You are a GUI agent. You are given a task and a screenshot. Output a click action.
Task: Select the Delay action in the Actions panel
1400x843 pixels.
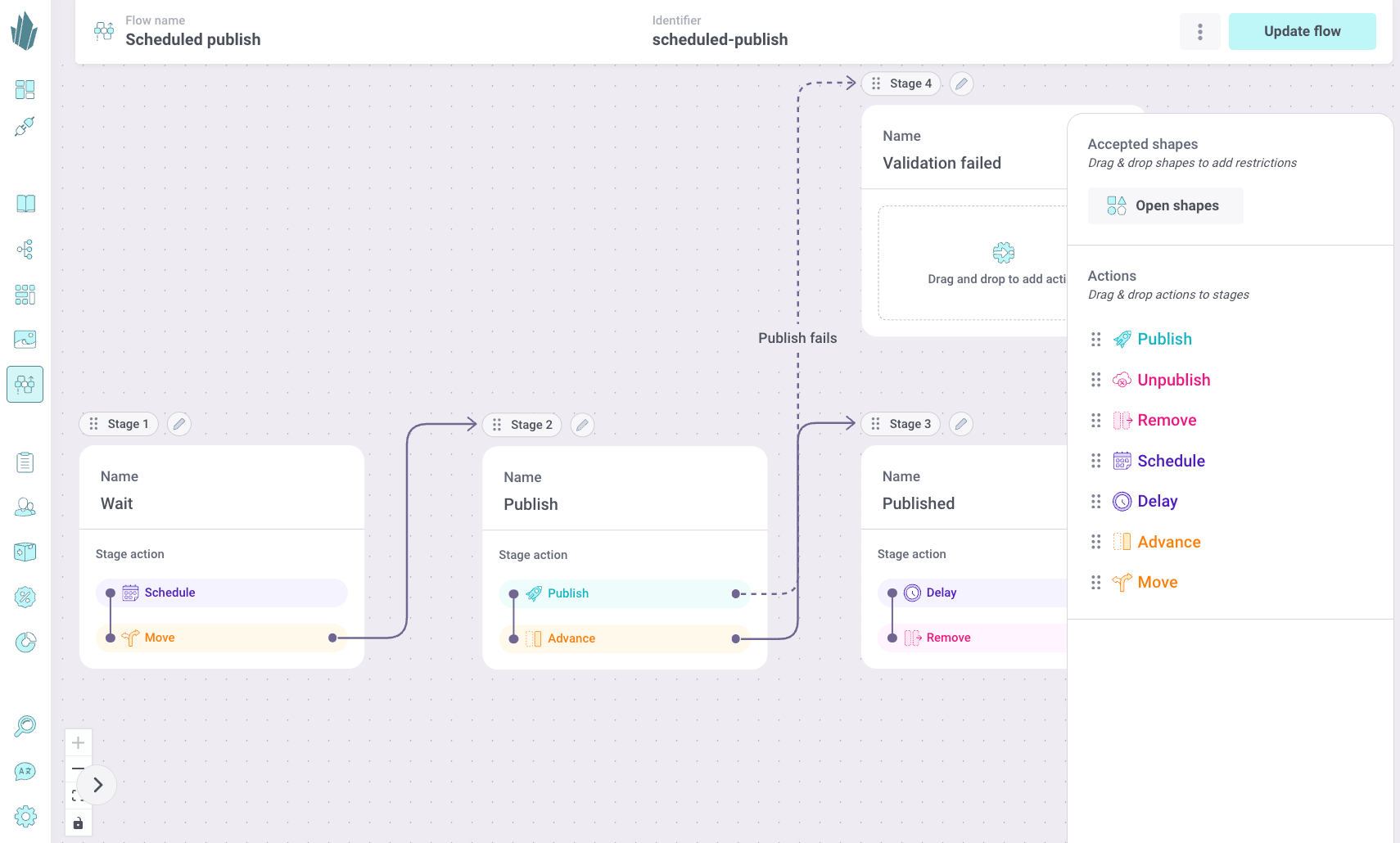tap(1156, 501)
